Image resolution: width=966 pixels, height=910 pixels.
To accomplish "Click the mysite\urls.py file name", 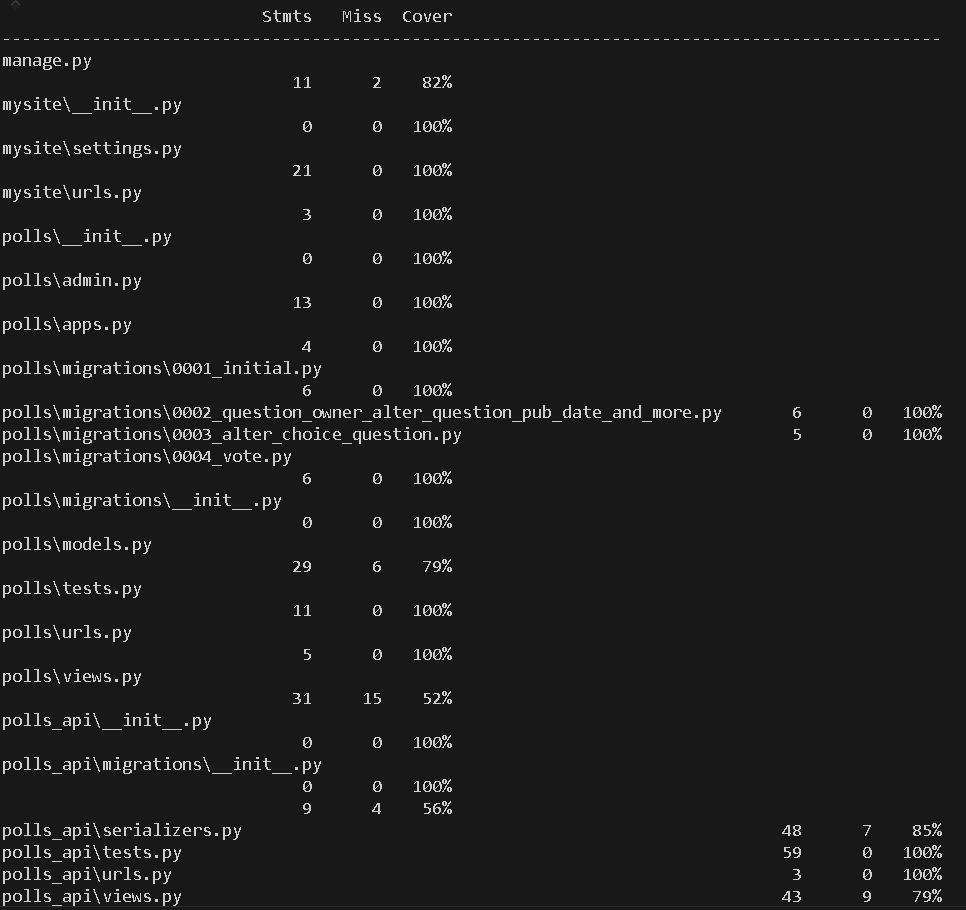I will coord(72,193).
